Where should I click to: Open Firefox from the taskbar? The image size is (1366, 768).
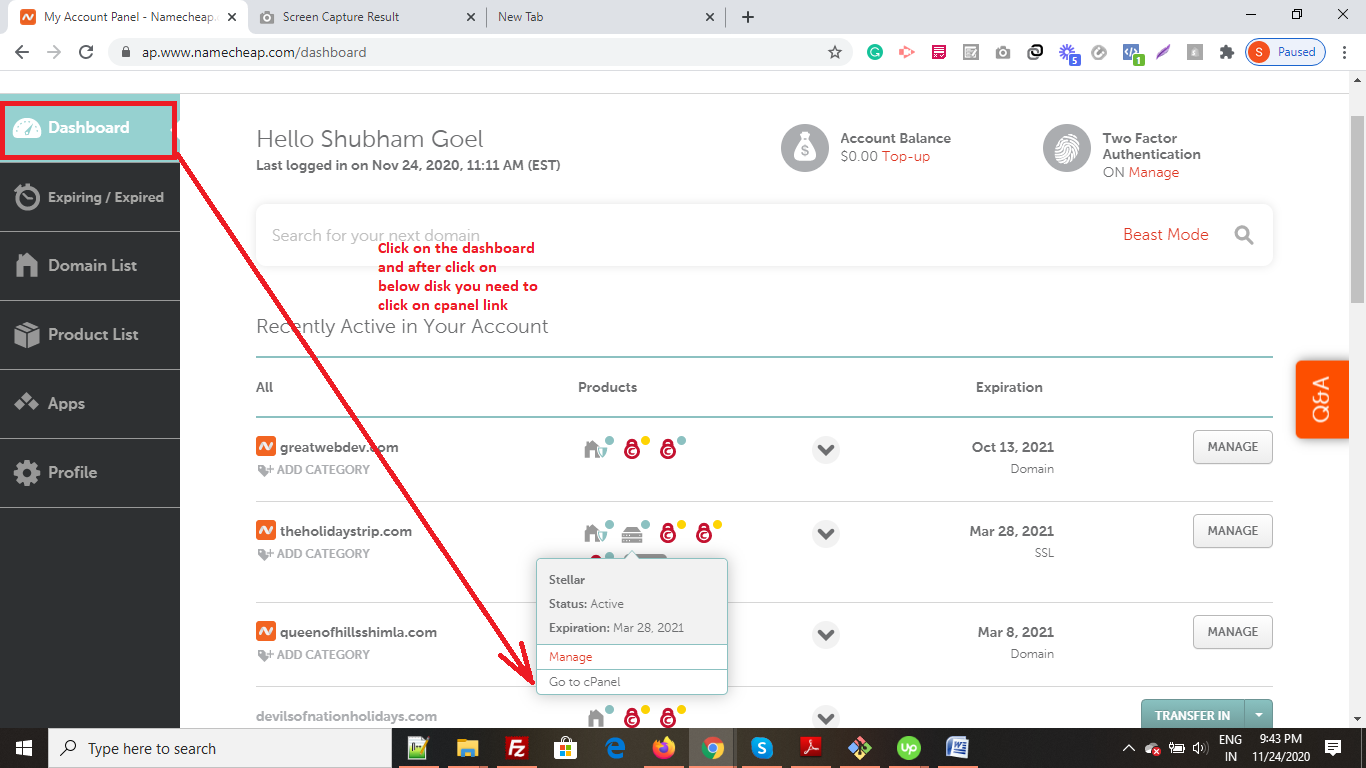[x=663, y=748]
